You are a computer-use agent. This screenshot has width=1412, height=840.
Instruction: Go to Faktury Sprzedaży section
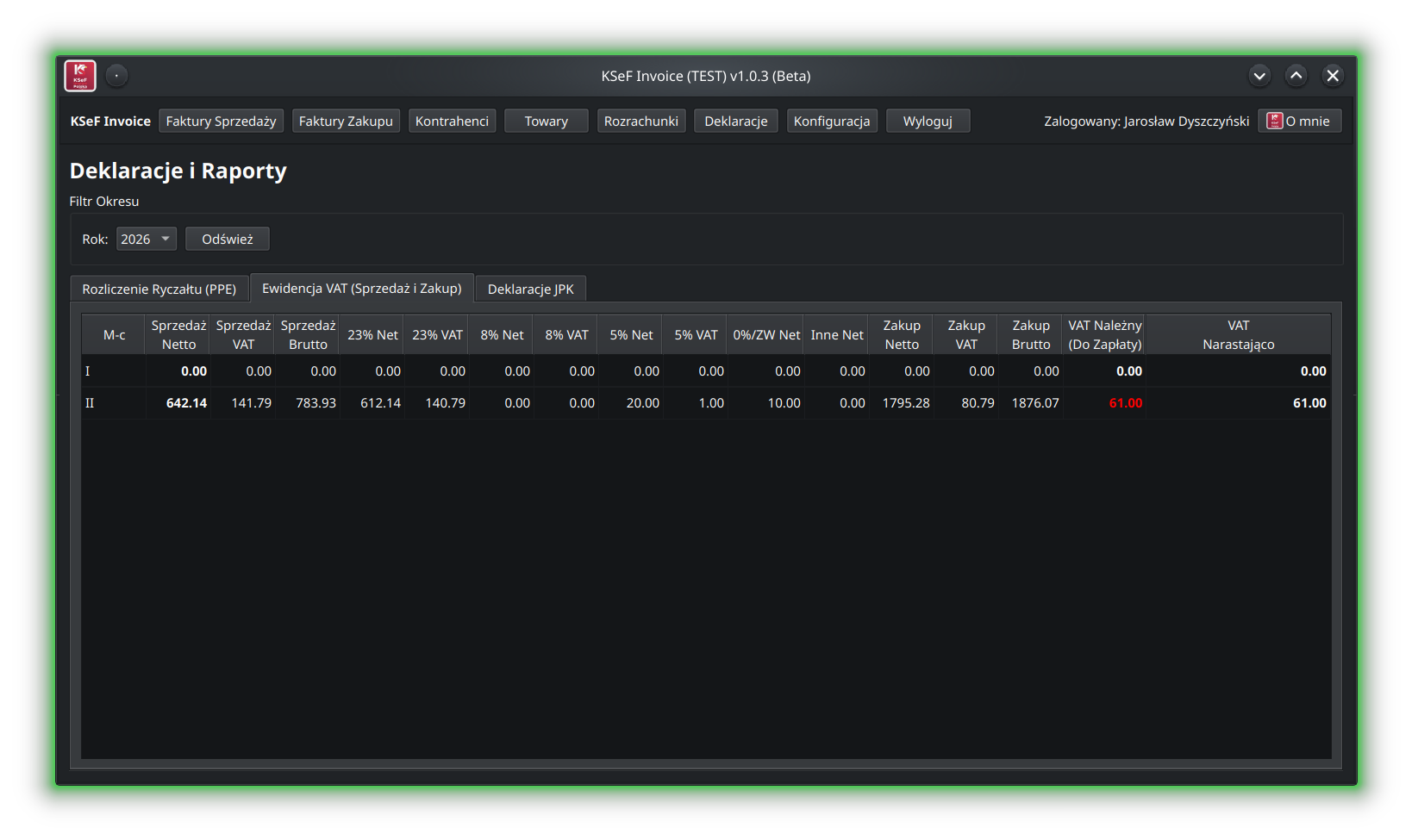pyautogui.click(x=221, y=121)
